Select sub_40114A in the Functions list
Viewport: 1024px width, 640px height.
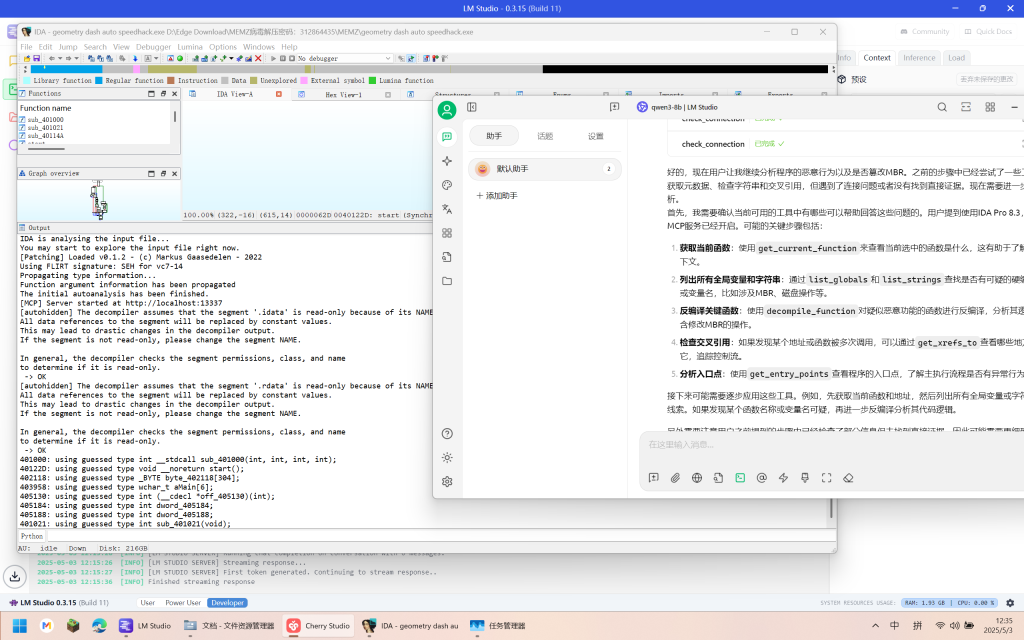(46, 136)
